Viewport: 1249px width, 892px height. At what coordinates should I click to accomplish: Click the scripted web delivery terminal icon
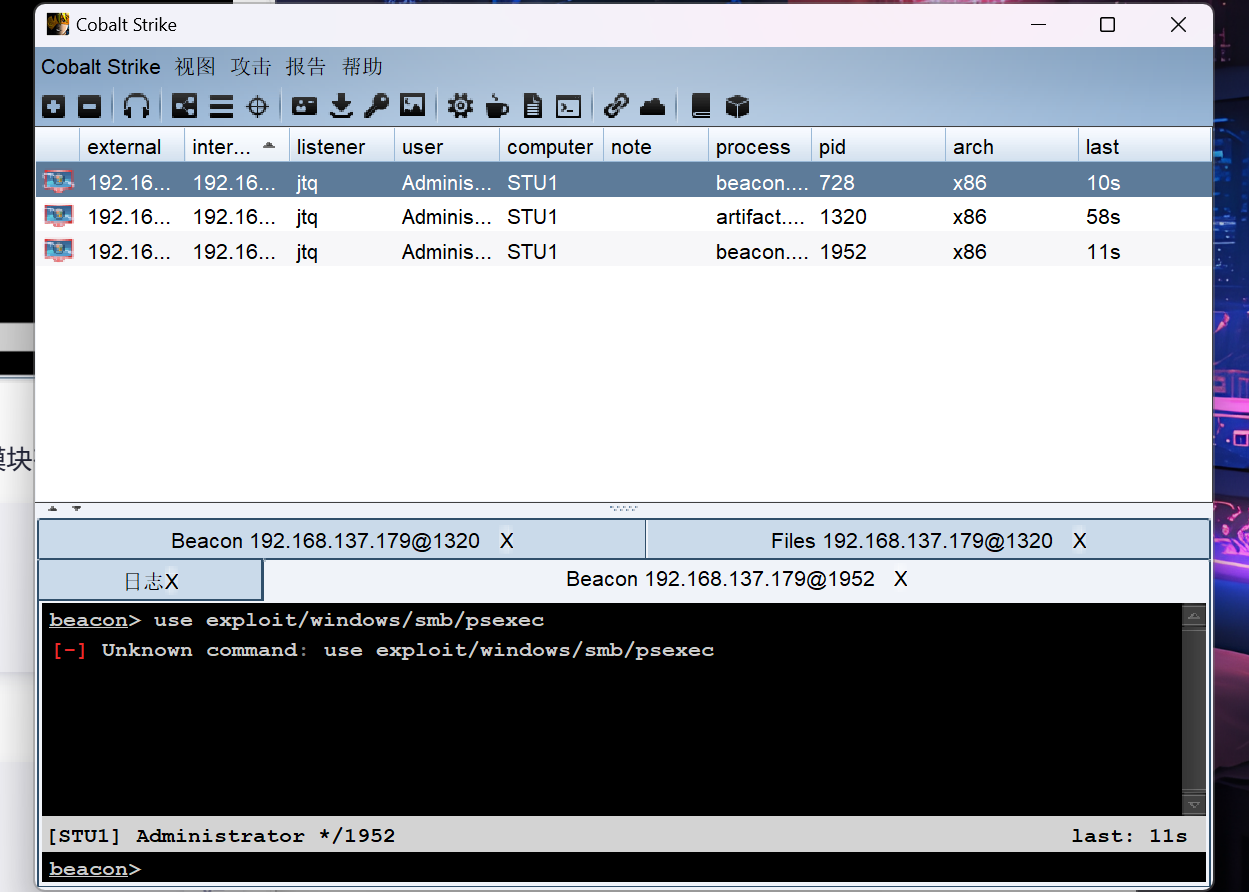568,106
